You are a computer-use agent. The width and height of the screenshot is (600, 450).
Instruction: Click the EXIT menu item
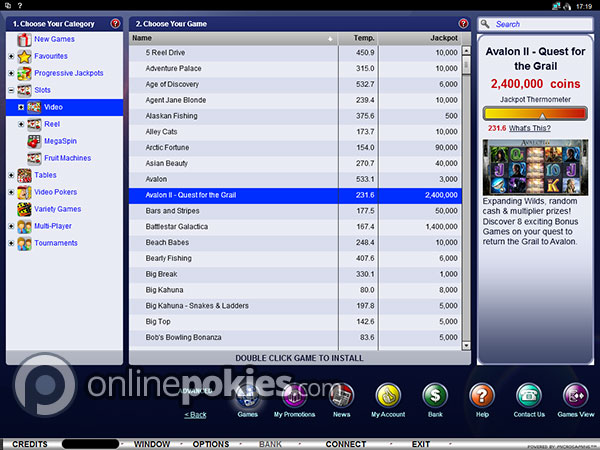tap(421, 444)
